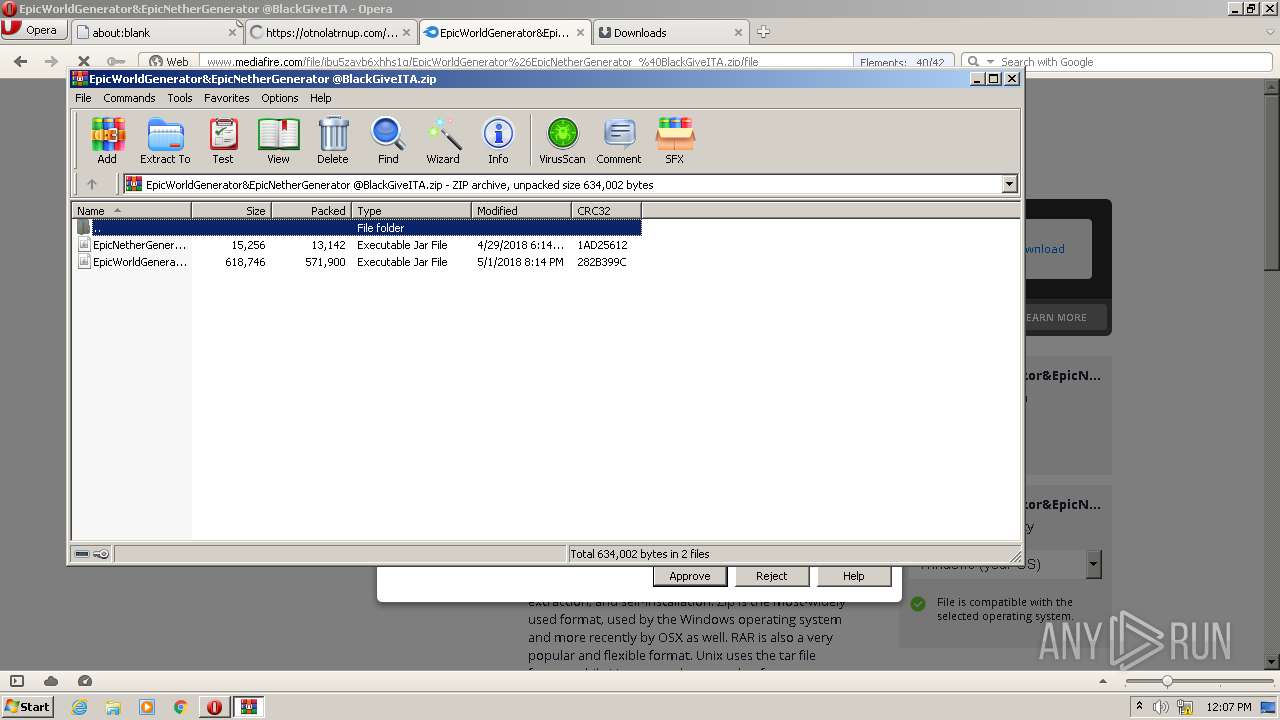Click the Approve button

[x=690, y=576]
